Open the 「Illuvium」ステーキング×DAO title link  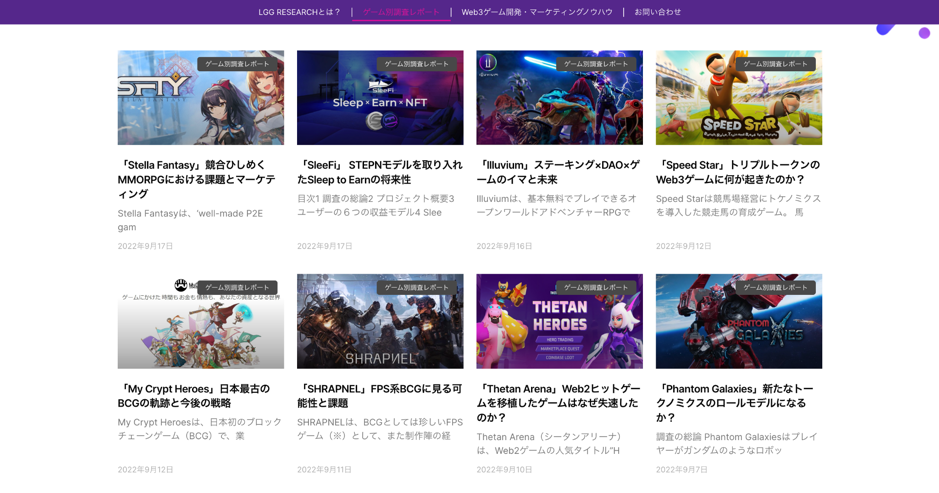[x=558, y=172]
